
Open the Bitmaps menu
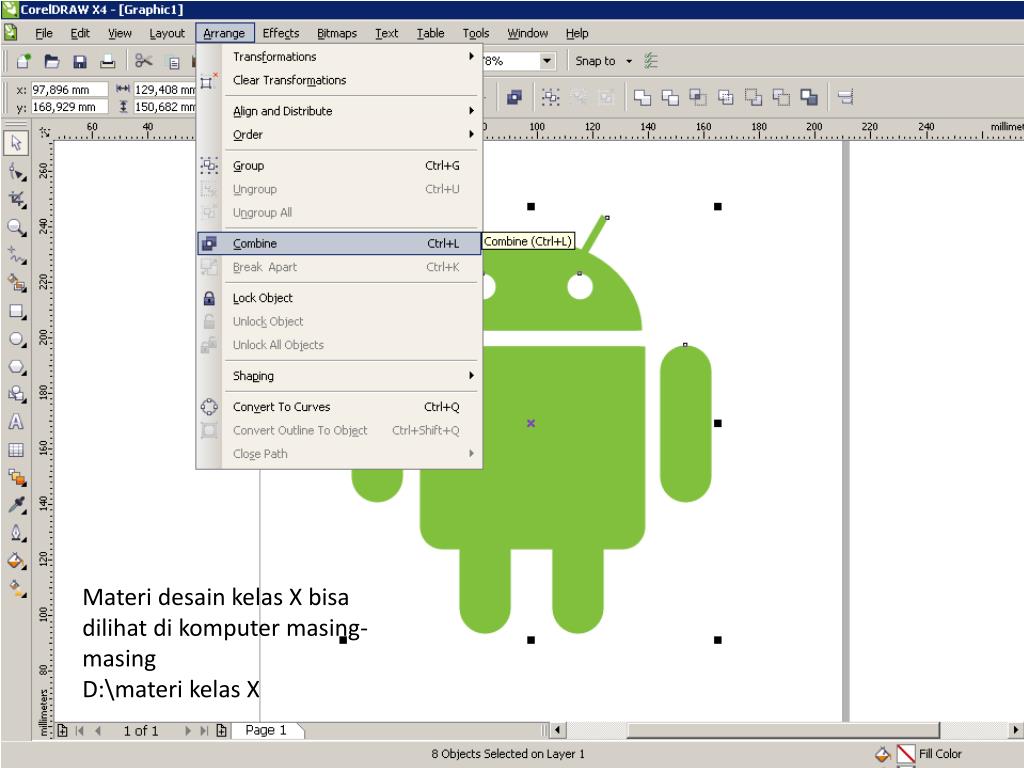click(x=337, y=33)
